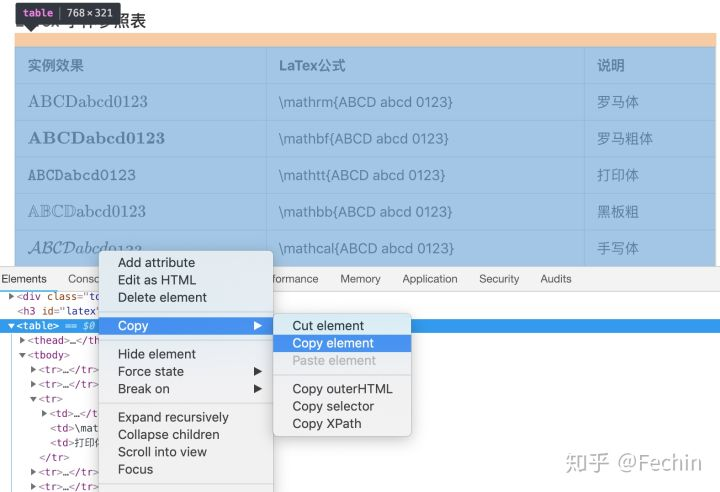Image resolution: width=720 pixels, height=492 pixels.
Task: Switch to the Elements tab
Action: (24, 279)
